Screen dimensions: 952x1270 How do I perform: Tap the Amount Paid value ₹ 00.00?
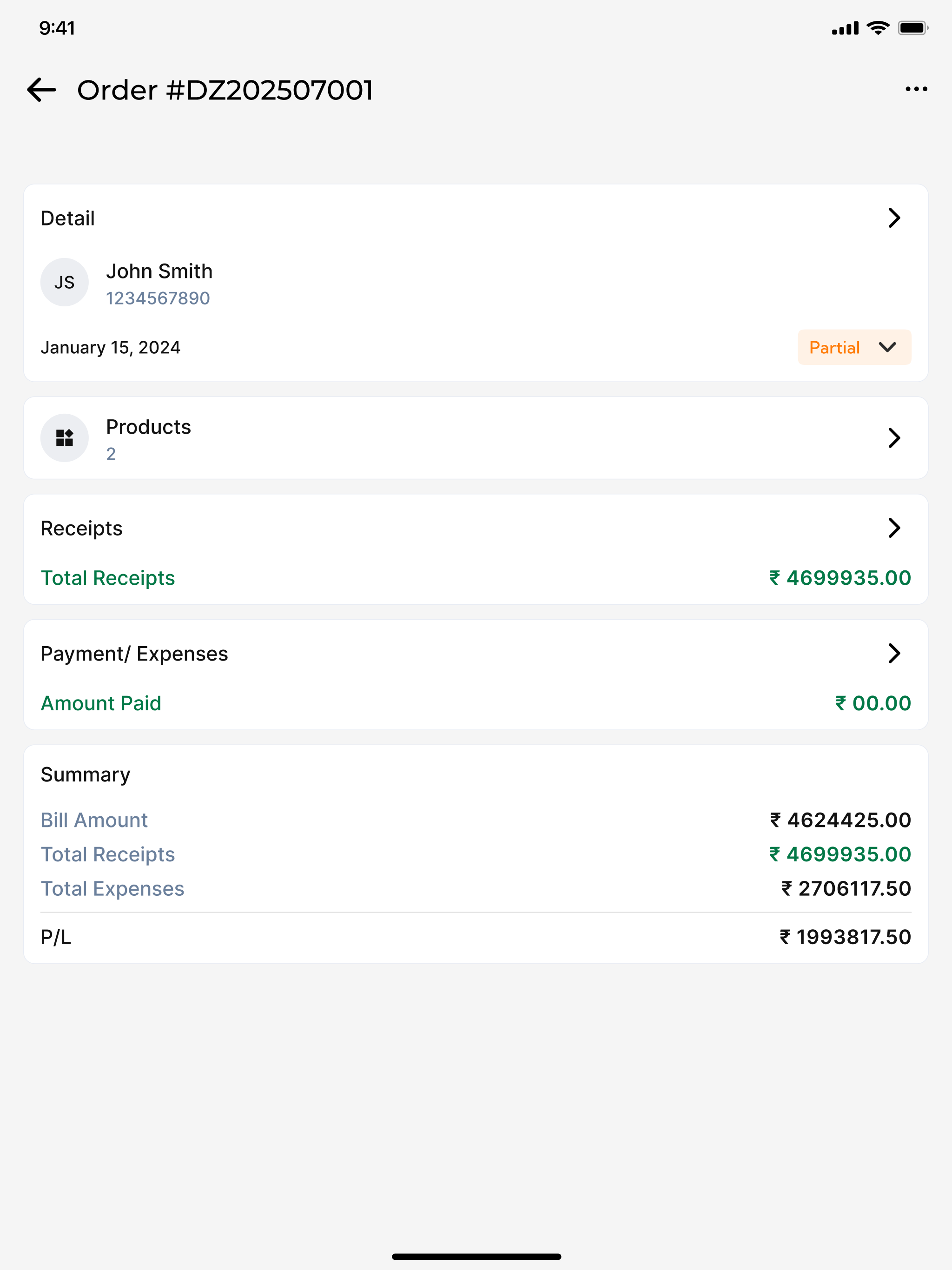click(873, 703)
